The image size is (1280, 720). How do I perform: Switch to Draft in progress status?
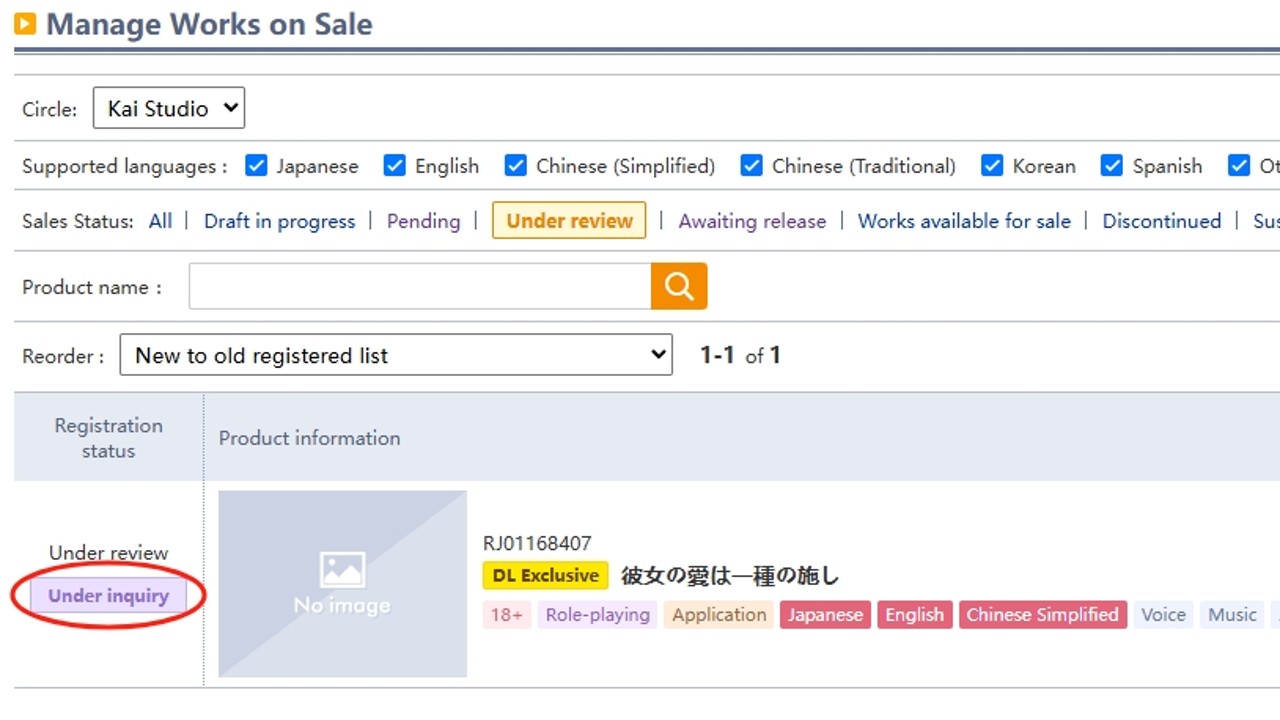pos(279,221)
